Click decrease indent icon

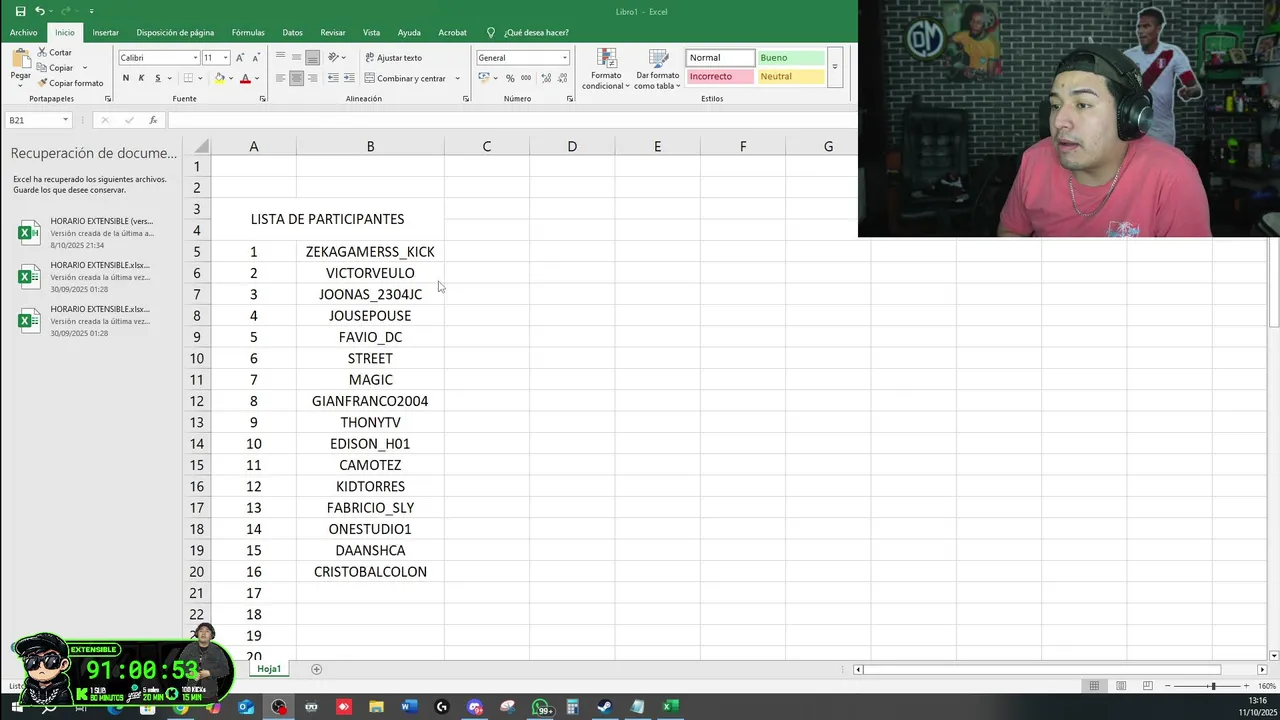click(333, 78)
